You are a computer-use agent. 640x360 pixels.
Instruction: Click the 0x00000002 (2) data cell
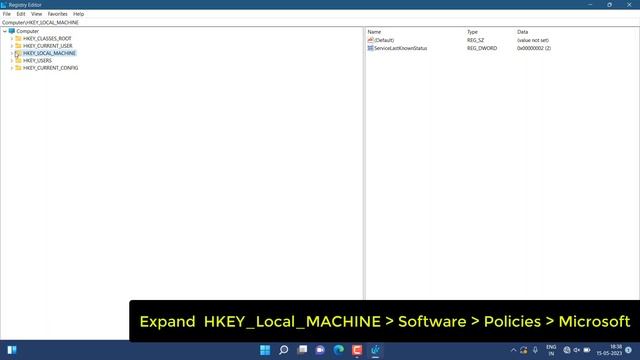click(534, 48)
